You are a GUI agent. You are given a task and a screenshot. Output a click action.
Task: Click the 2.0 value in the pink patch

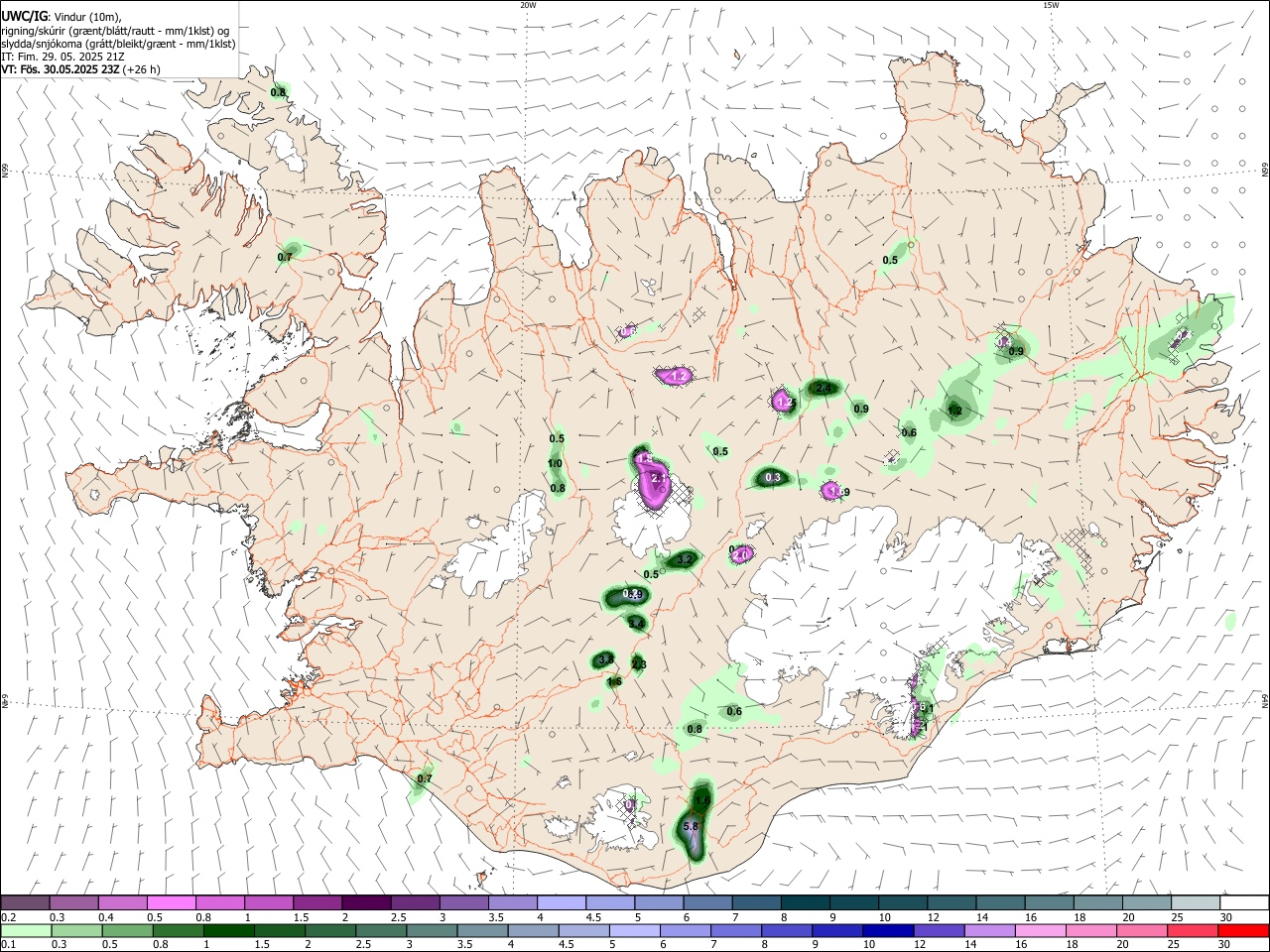741,555
